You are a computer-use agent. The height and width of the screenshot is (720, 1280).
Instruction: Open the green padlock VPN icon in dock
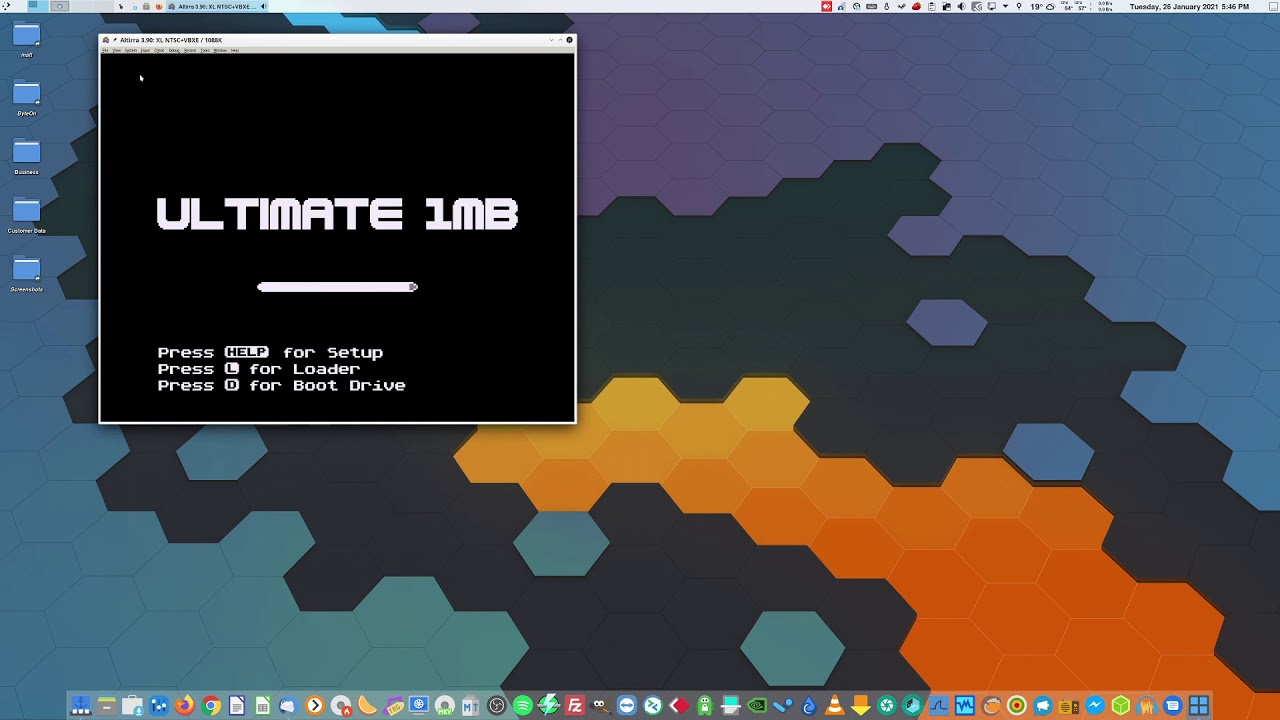tap(705, 706)
